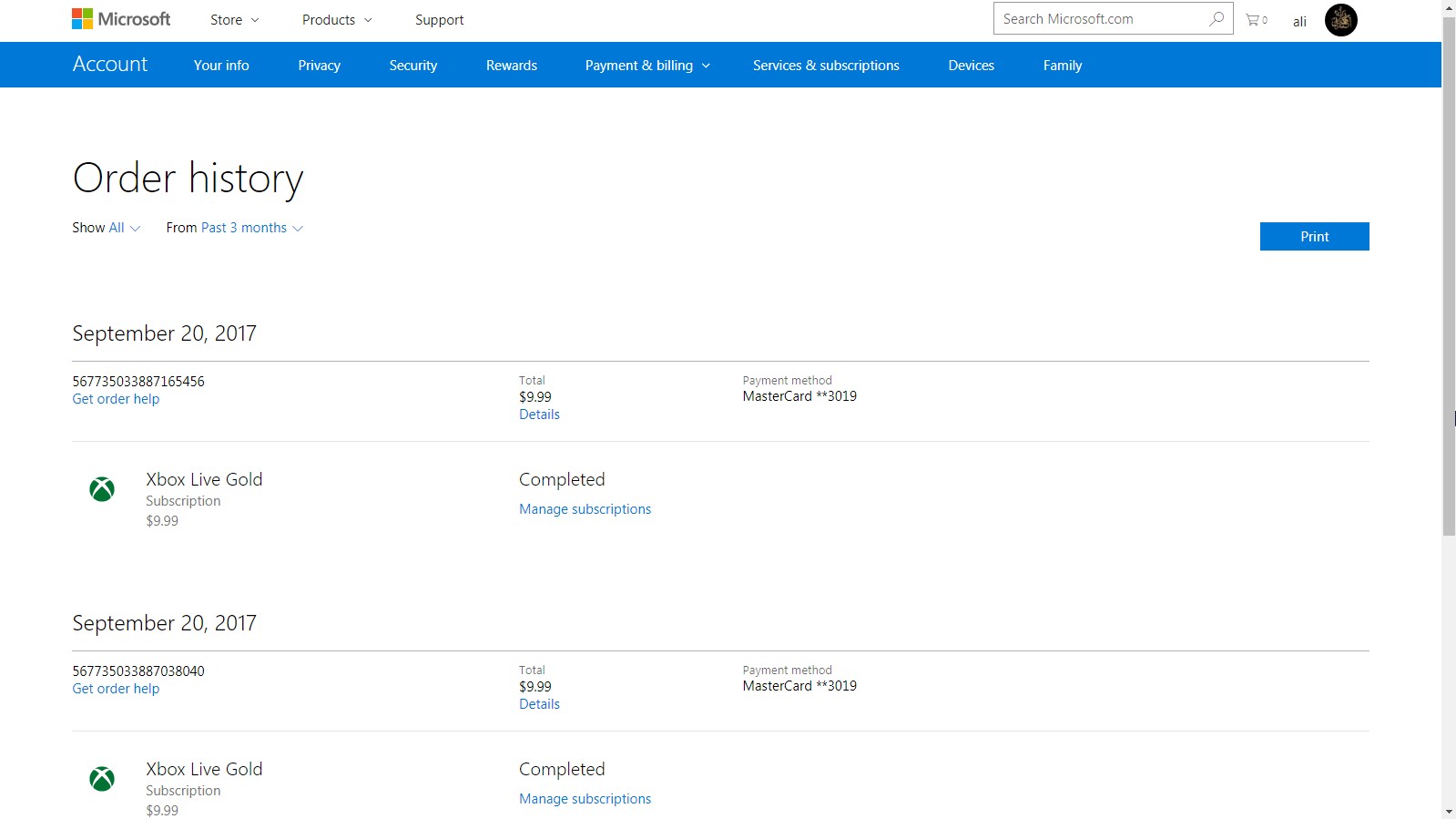Go to the Your info tab
Viewport: 1456px width, 819px height.
[221, 66]
